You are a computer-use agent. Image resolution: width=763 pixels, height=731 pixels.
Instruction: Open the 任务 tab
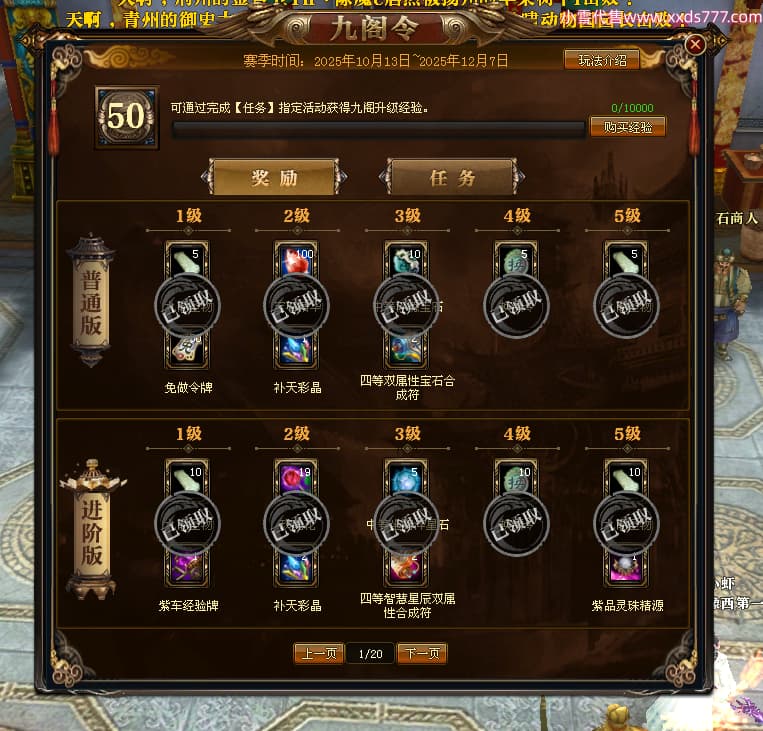click(452, 178)
